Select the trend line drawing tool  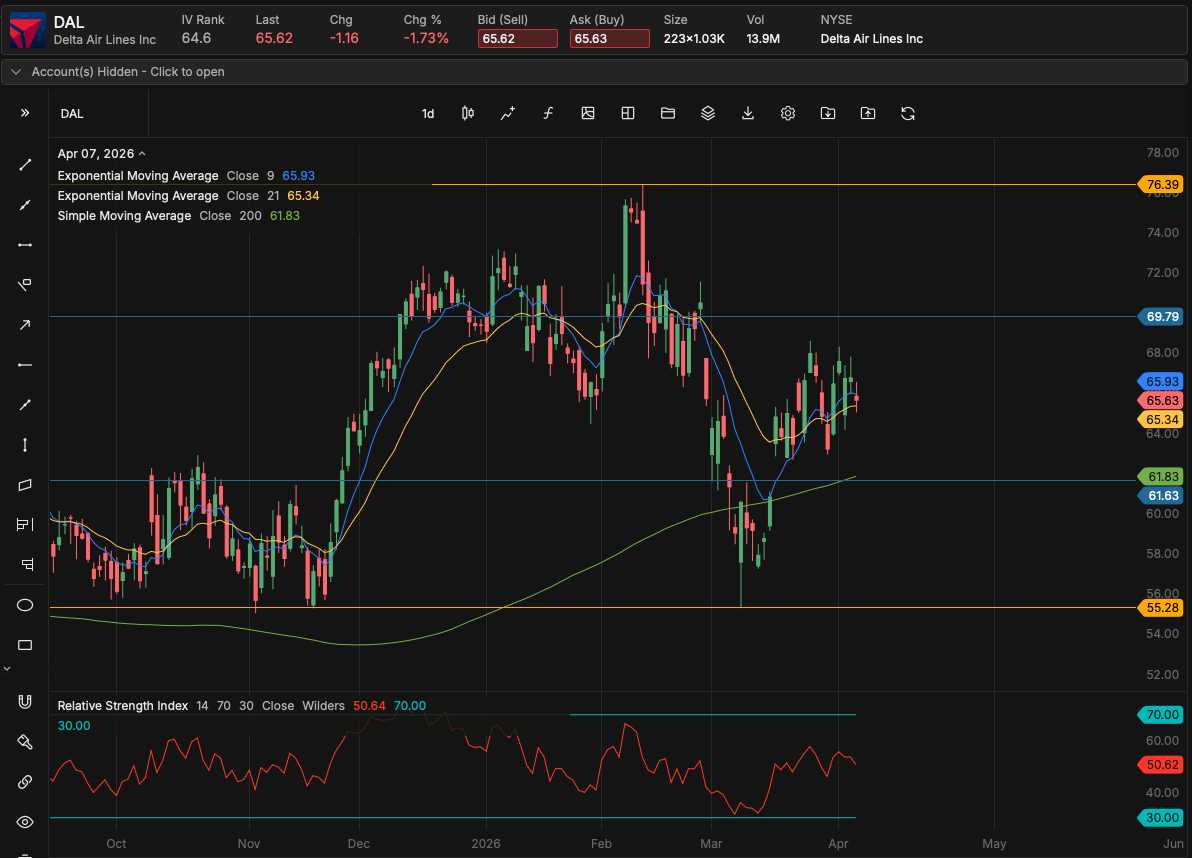click(25, 165)
